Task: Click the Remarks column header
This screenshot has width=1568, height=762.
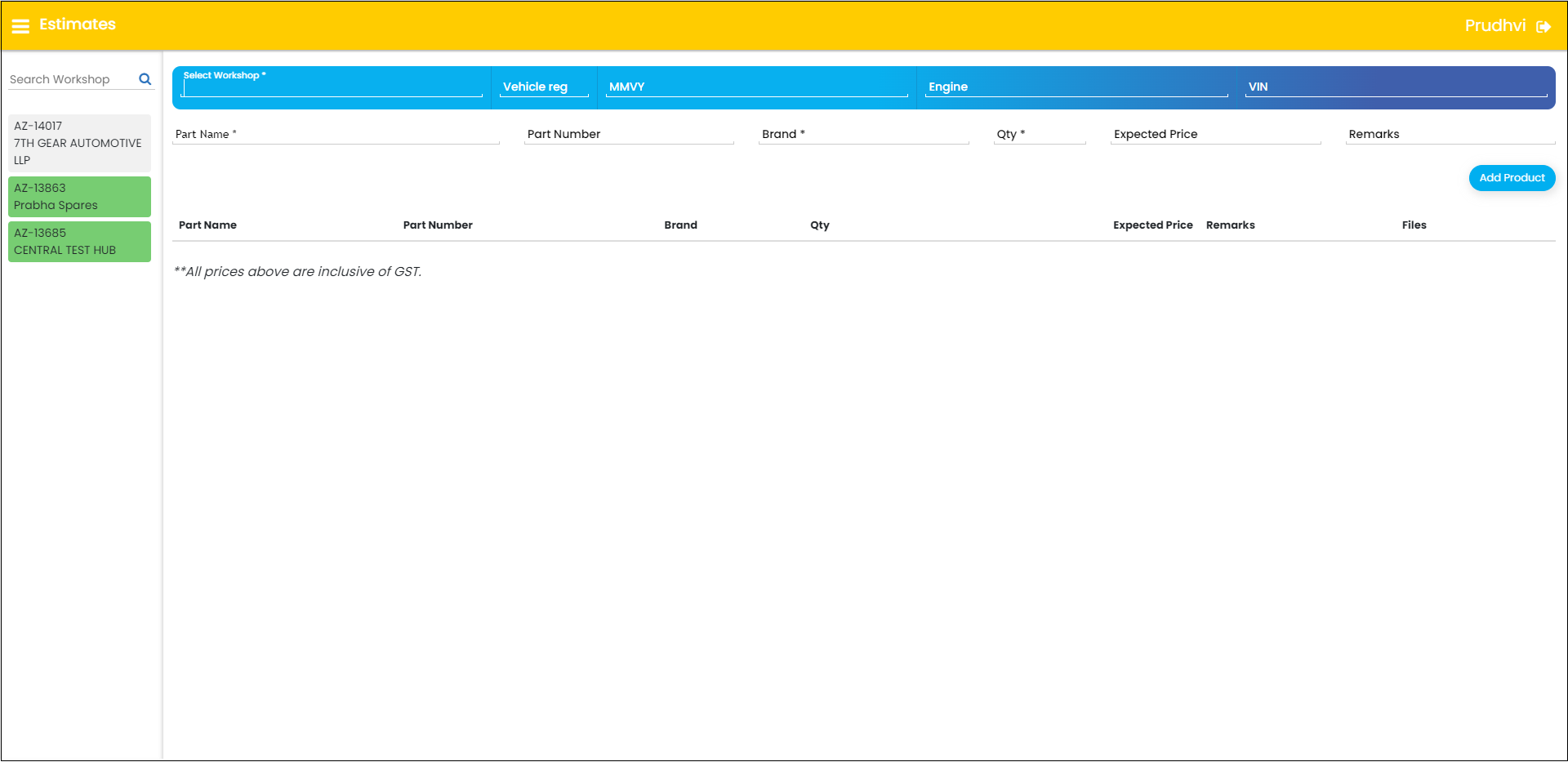Action: pos(1230,225)
